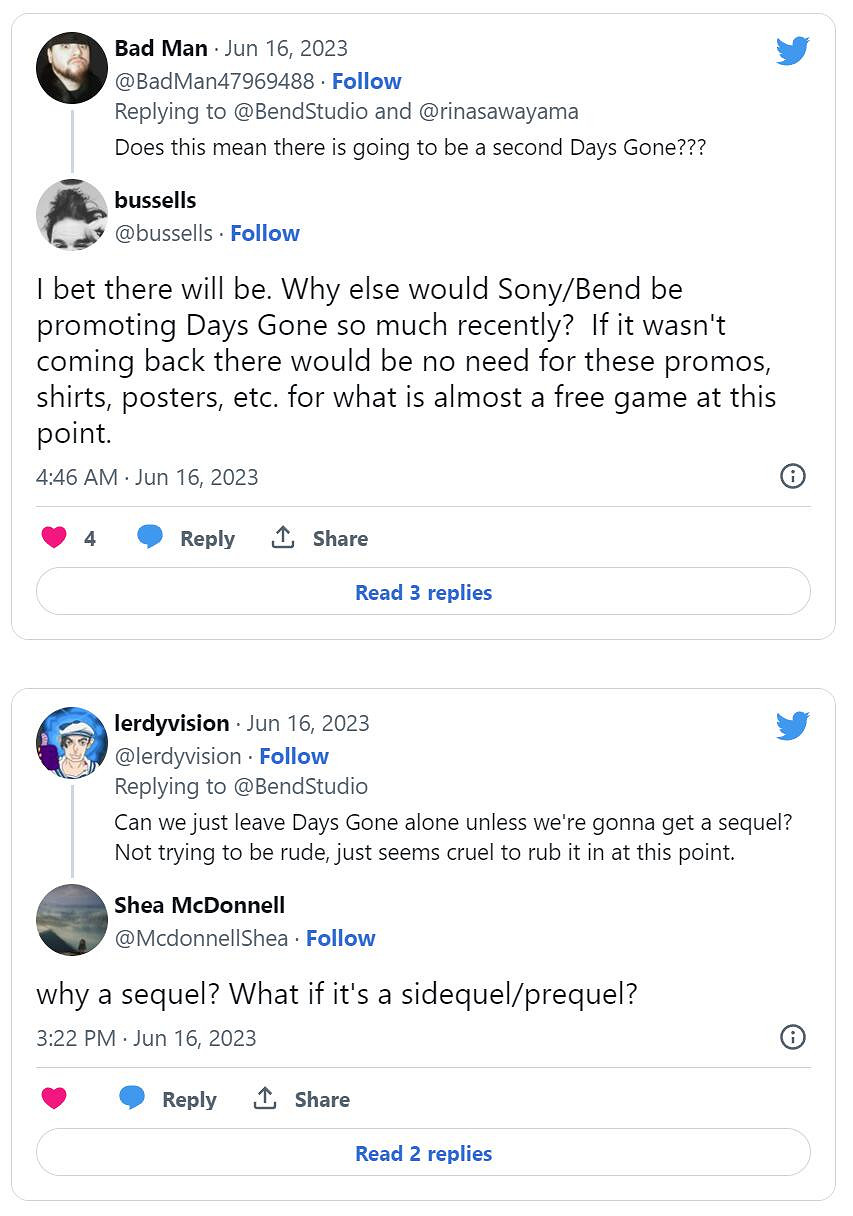Open info icon on Shea McDonnell tweet
The height and width of the screenshot is (1216, 853).
pyautogui.click(x=792, y=1037)
